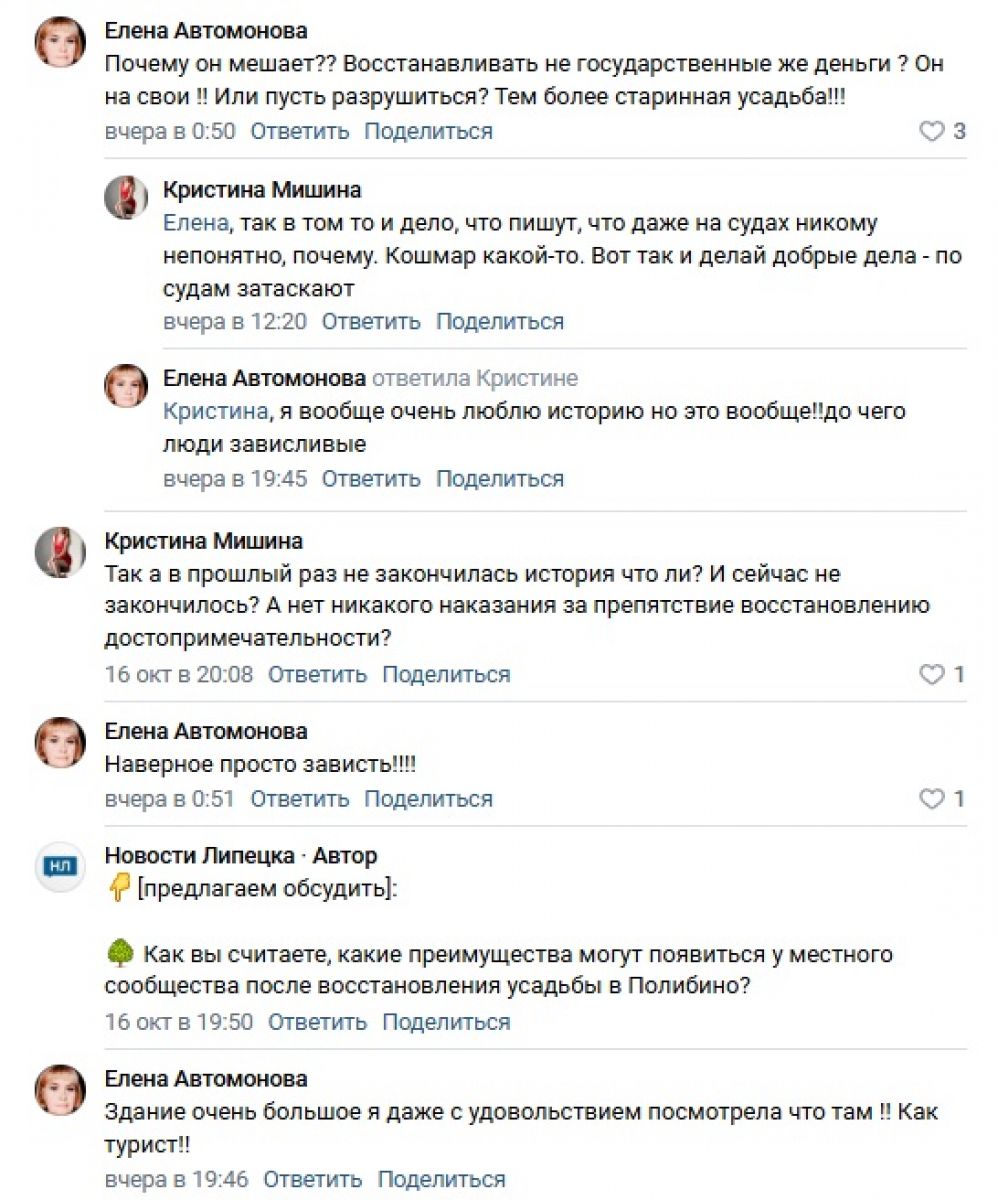Reply to the comment posted вчера в 0:50
This screenshot has height=1200, width=998.
300,131
